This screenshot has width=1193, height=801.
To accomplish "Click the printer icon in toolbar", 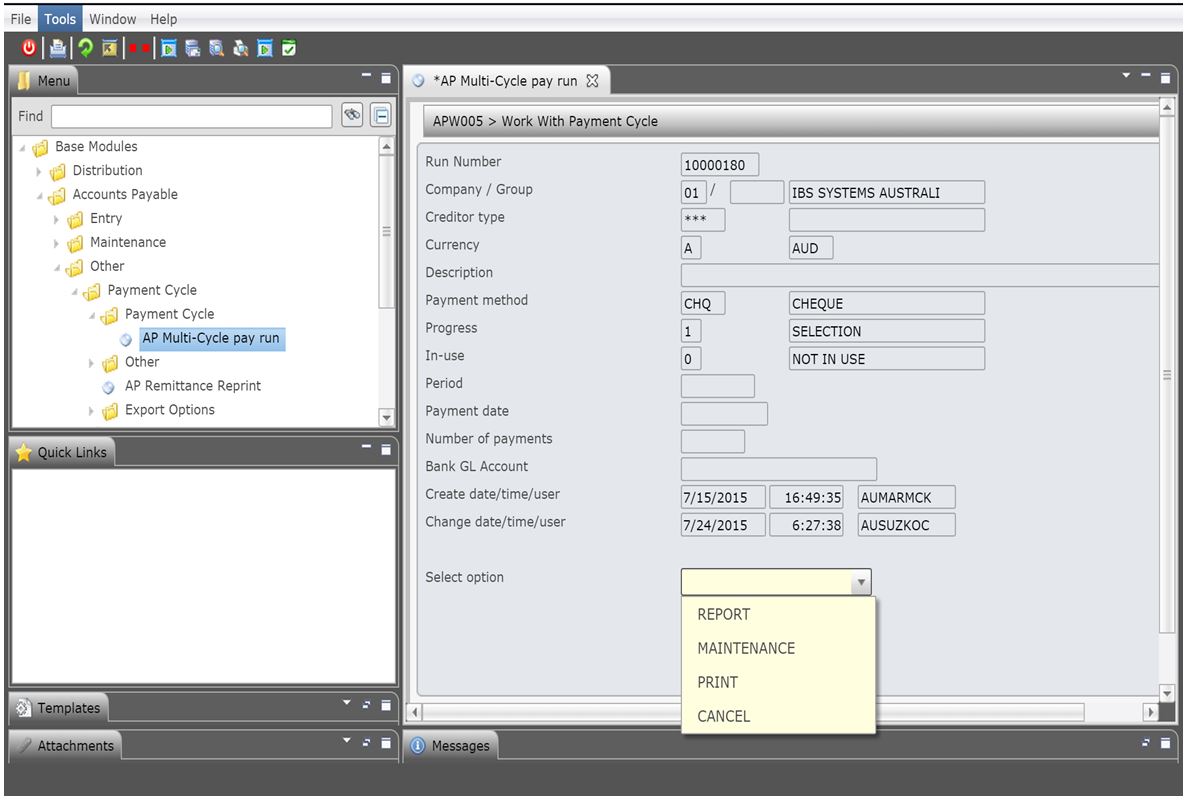I will tap(58, 49).
